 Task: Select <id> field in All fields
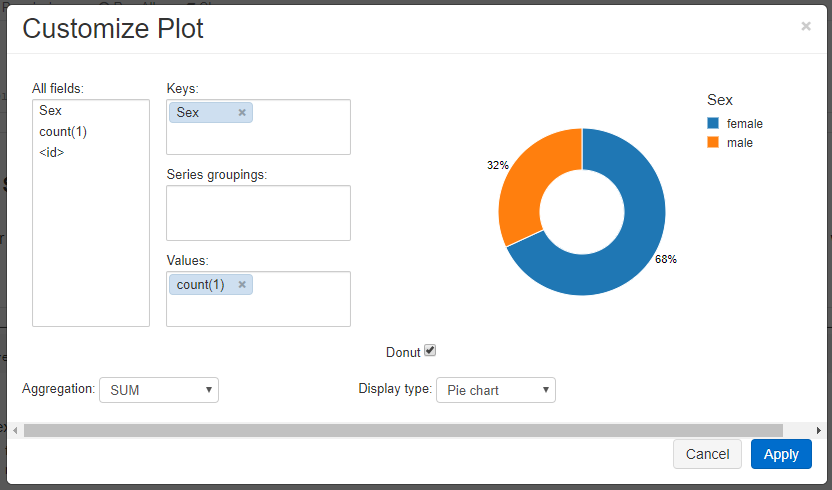point(52,153)
